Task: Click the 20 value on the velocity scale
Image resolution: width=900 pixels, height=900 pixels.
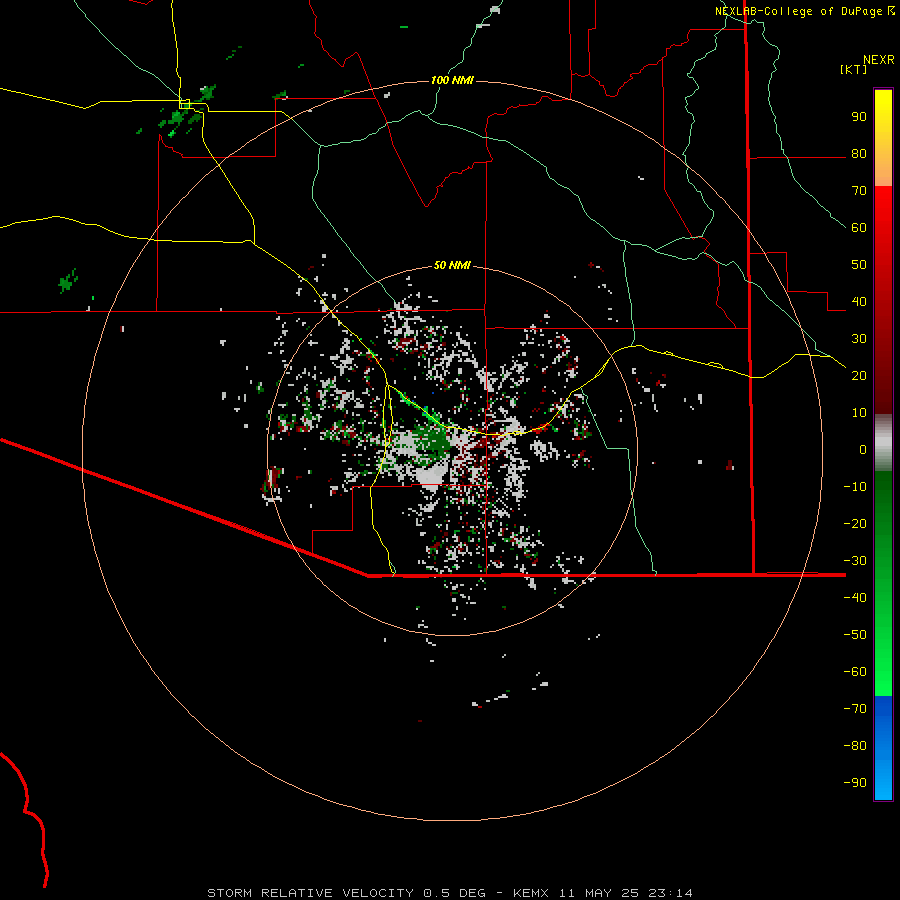Action: point(859,376)
